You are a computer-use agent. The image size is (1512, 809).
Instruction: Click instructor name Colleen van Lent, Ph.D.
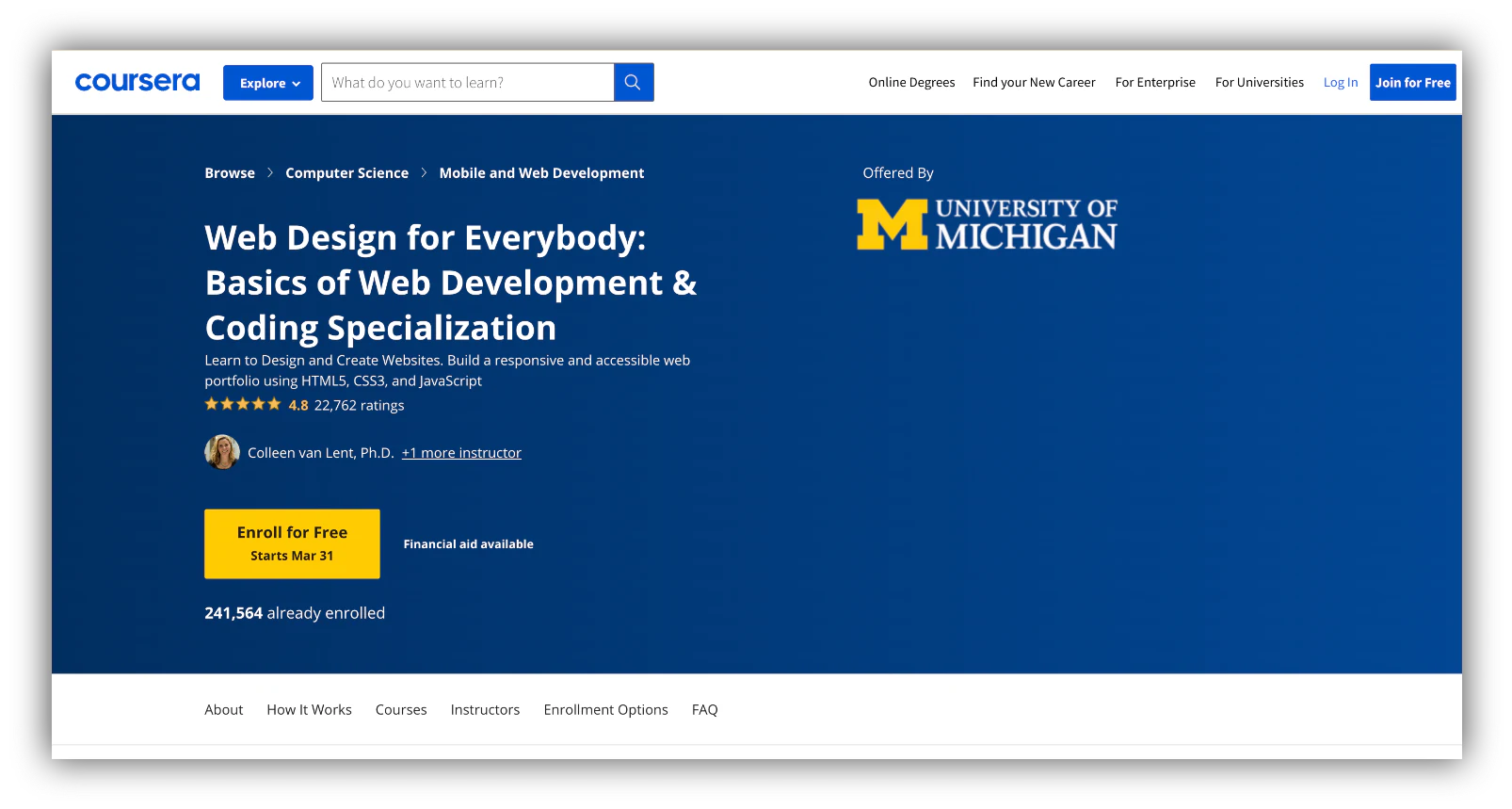[321, 453]
